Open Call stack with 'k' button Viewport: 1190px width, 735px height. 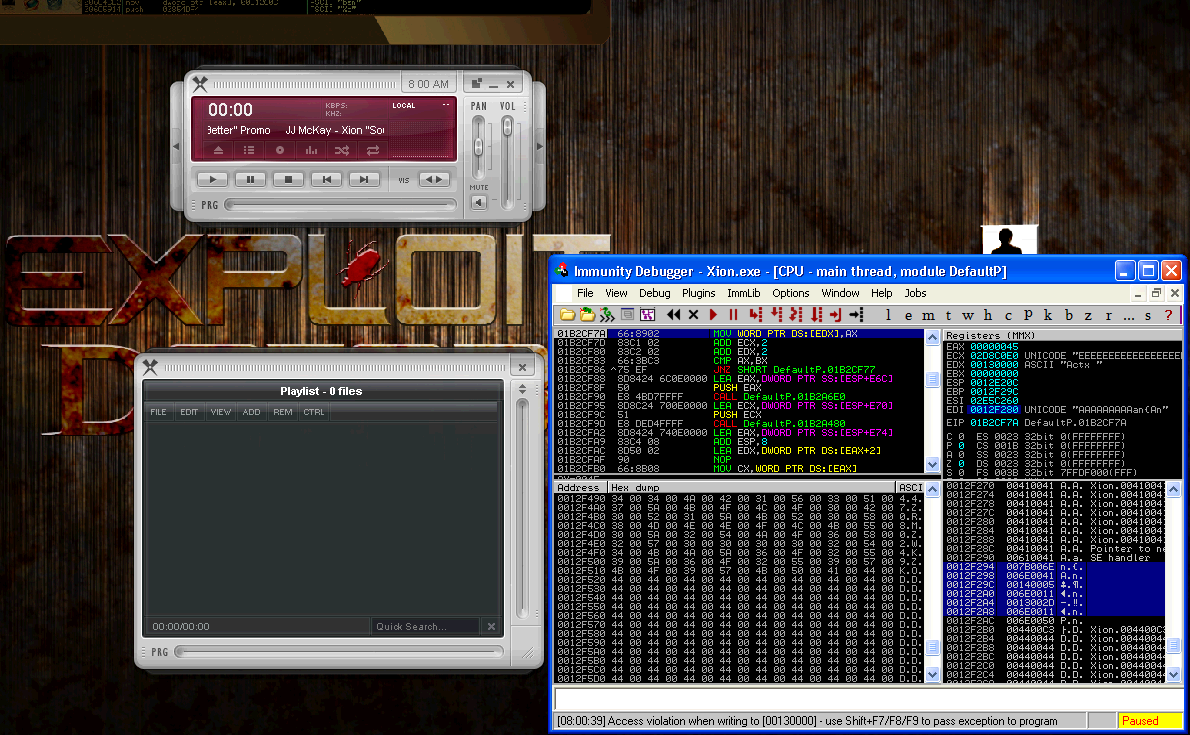pyautogui.click(x=1047, y=315)
